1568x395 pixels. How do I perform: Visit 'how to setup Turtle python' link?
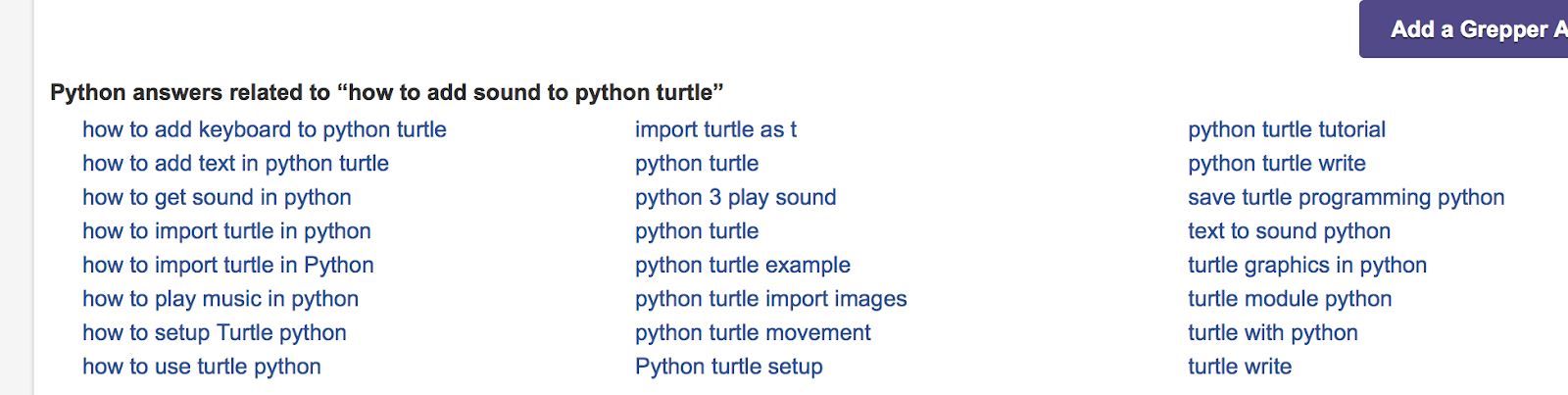click(215, 333)
